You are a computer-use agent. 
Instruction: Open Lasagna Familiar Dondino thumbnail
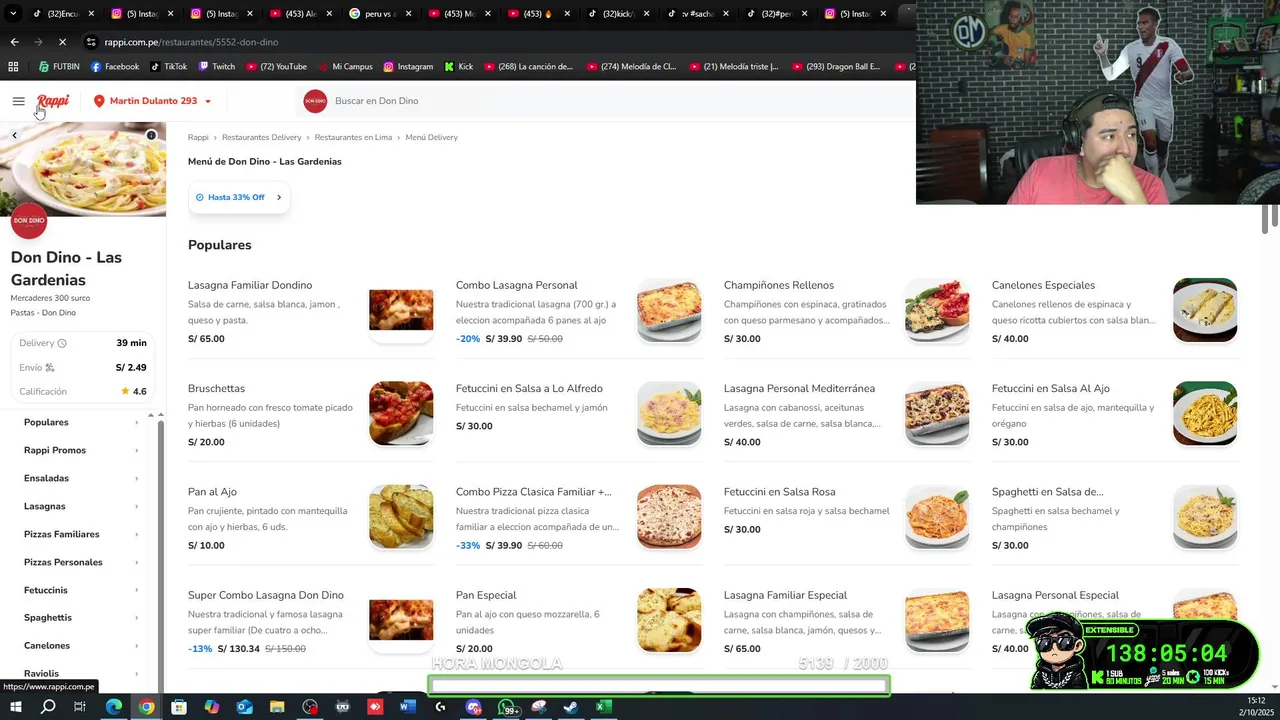[x=401, y=310]
